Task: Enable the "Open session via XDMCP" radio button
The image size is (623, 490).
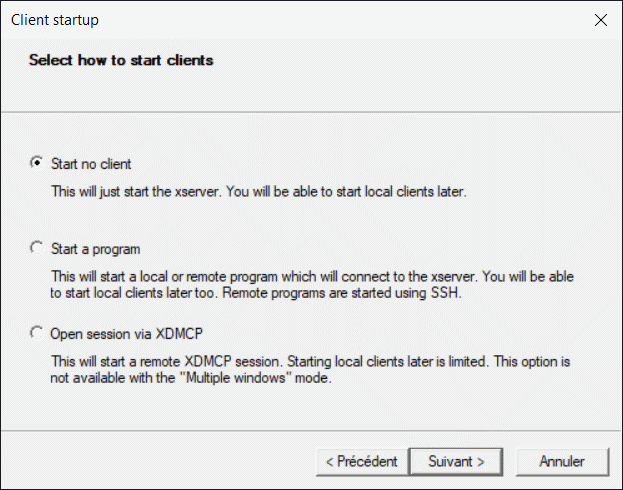Action: click(38, 332)
